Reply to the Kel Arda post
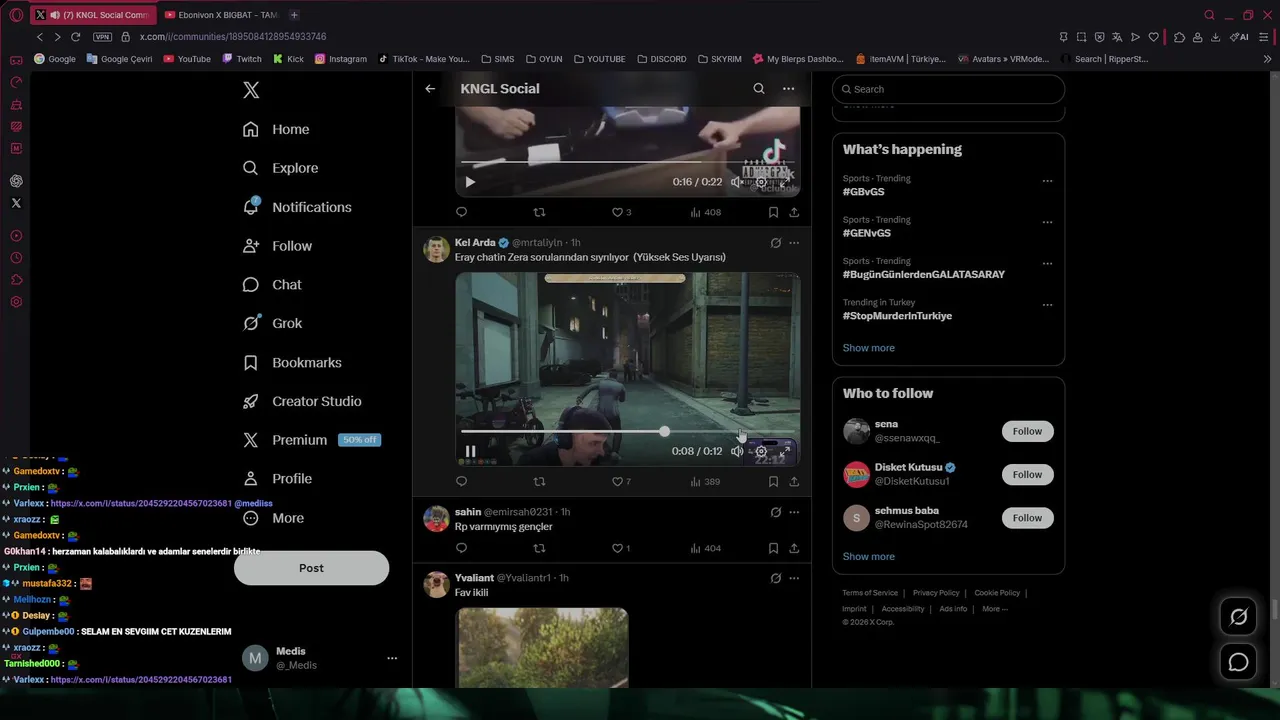 point(461,482)
